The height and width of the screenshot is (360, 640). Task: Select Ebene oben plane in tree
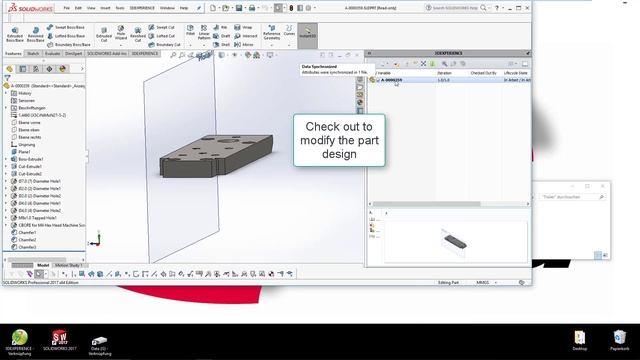pyautogui.click(x=25, y=130)
